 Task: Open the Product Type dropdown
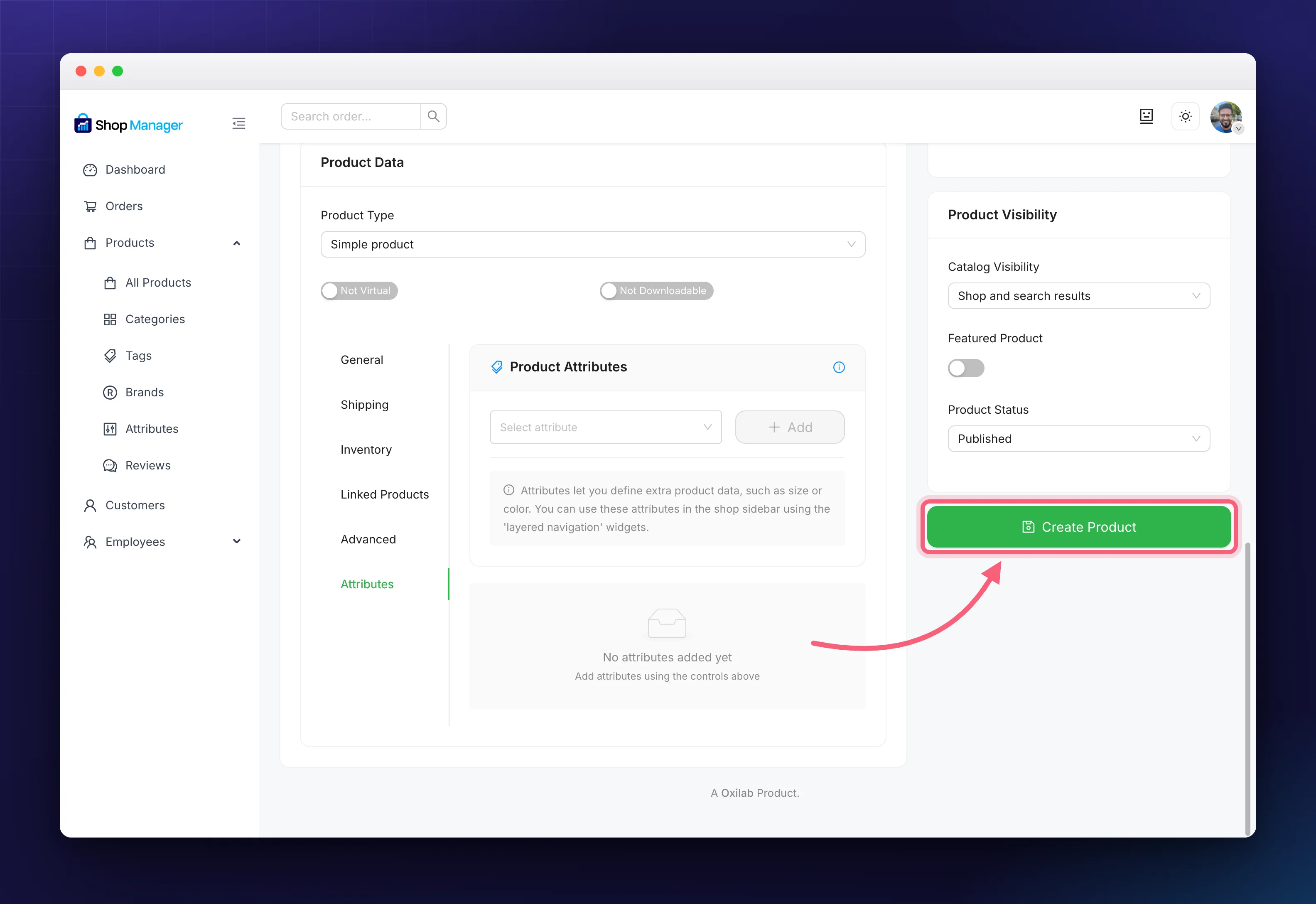(592, 244)
